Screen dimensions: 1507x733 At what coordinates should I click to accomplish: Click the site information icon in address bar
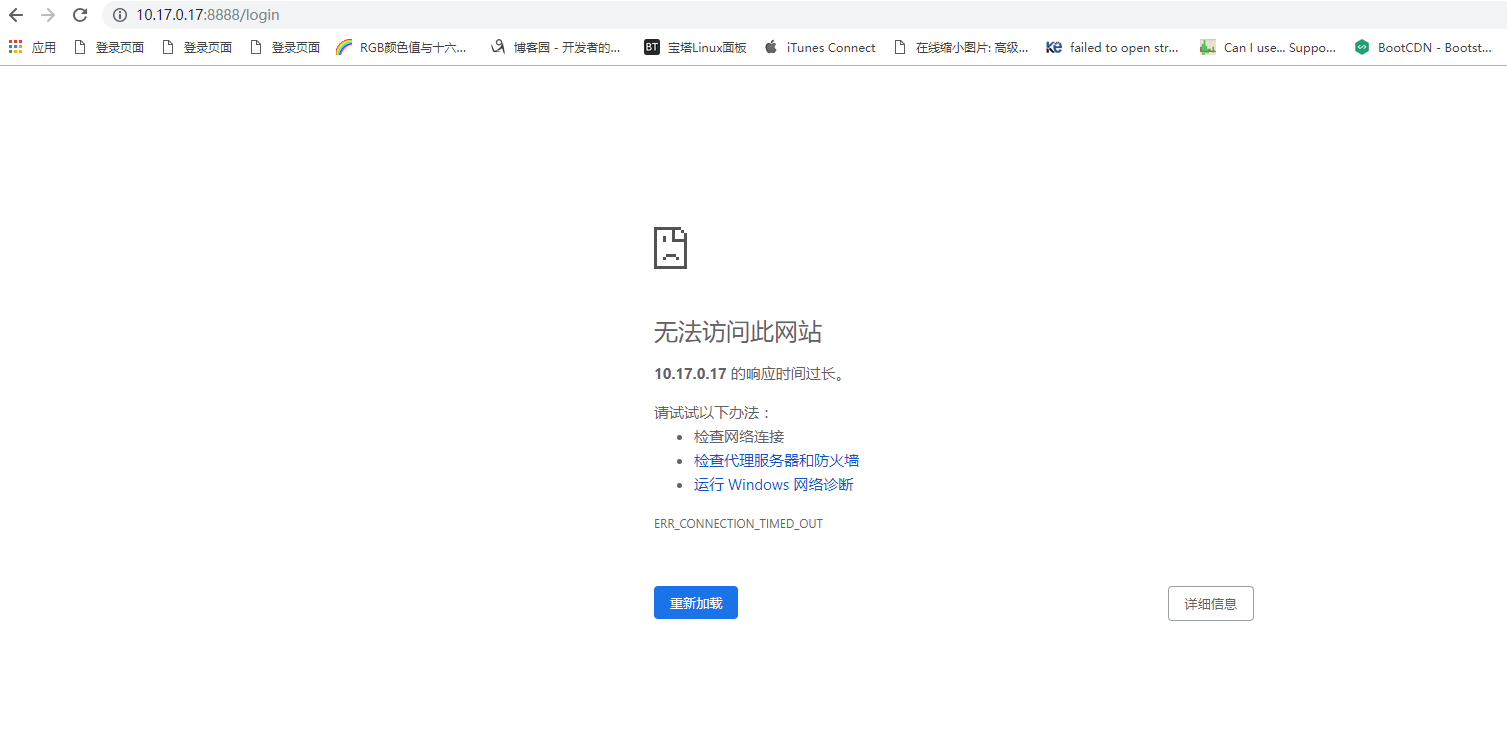(120, 15)
